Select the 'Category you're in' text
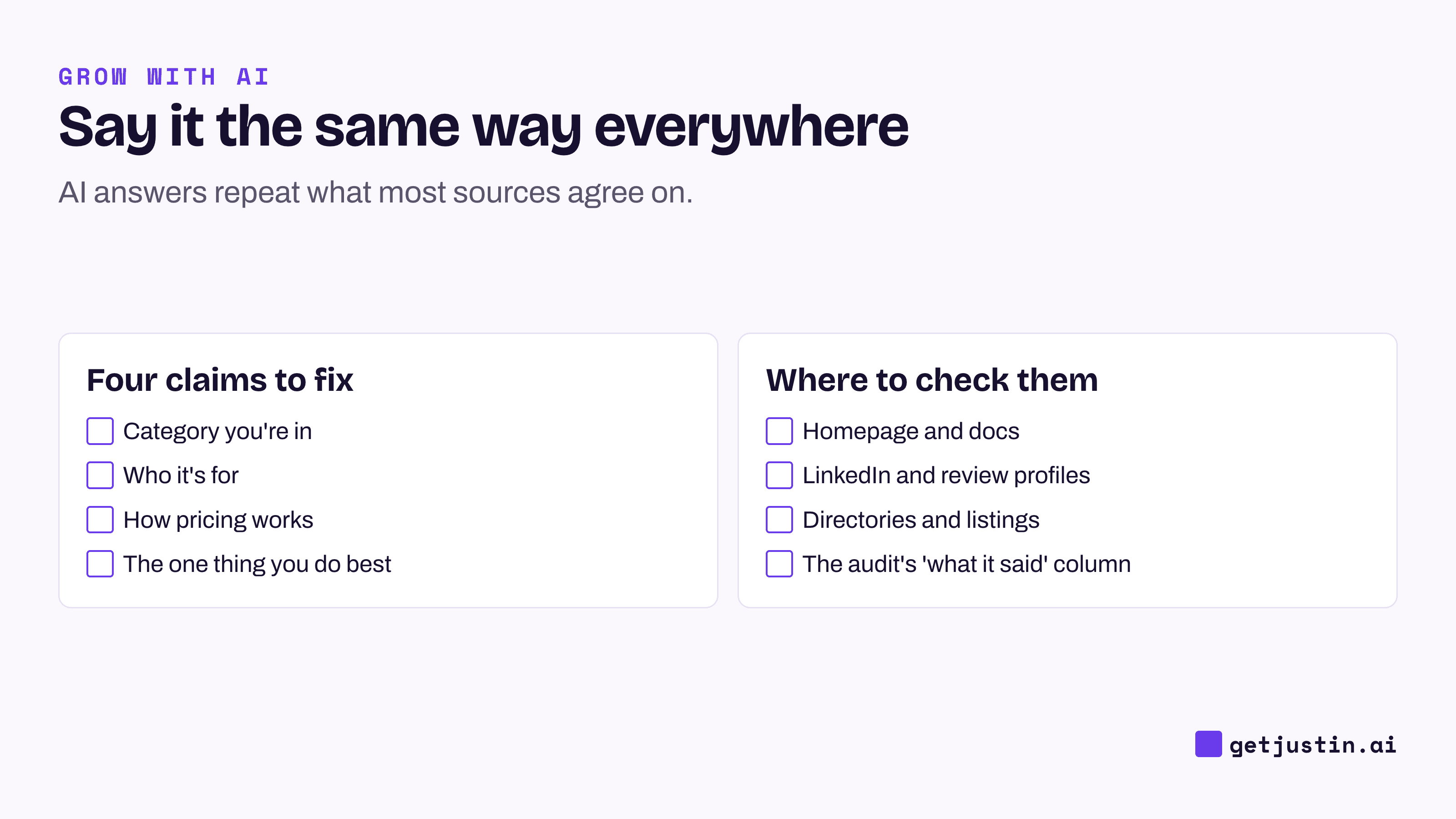The width and height of the screenshot is (1456, 819). (217, 432)
